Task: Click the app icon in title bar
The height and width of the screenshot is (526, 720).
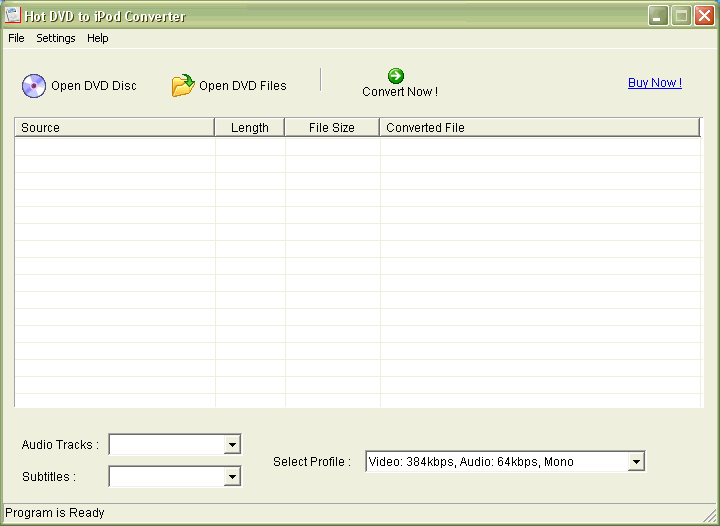Action: coord(13,16)
